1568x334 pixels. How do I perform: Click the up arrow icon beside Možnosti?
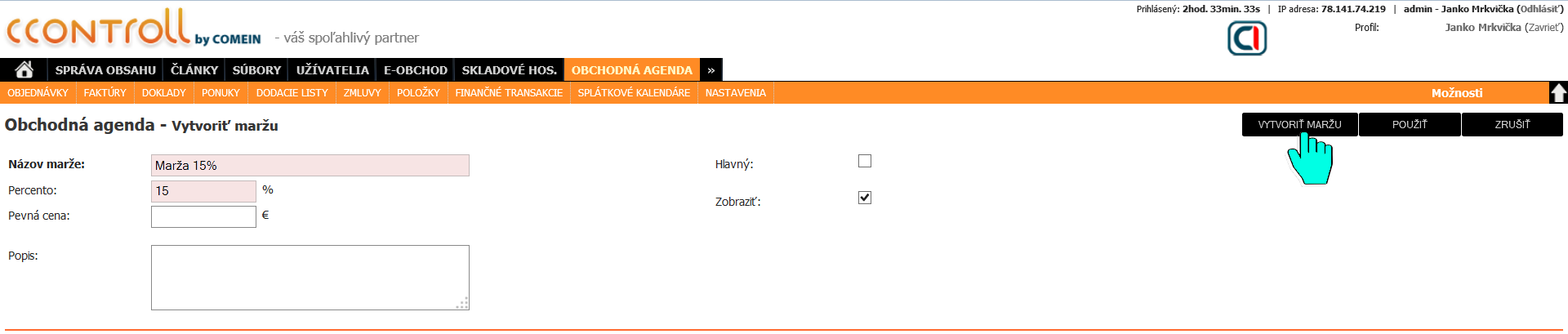(x=1558, y=93)
